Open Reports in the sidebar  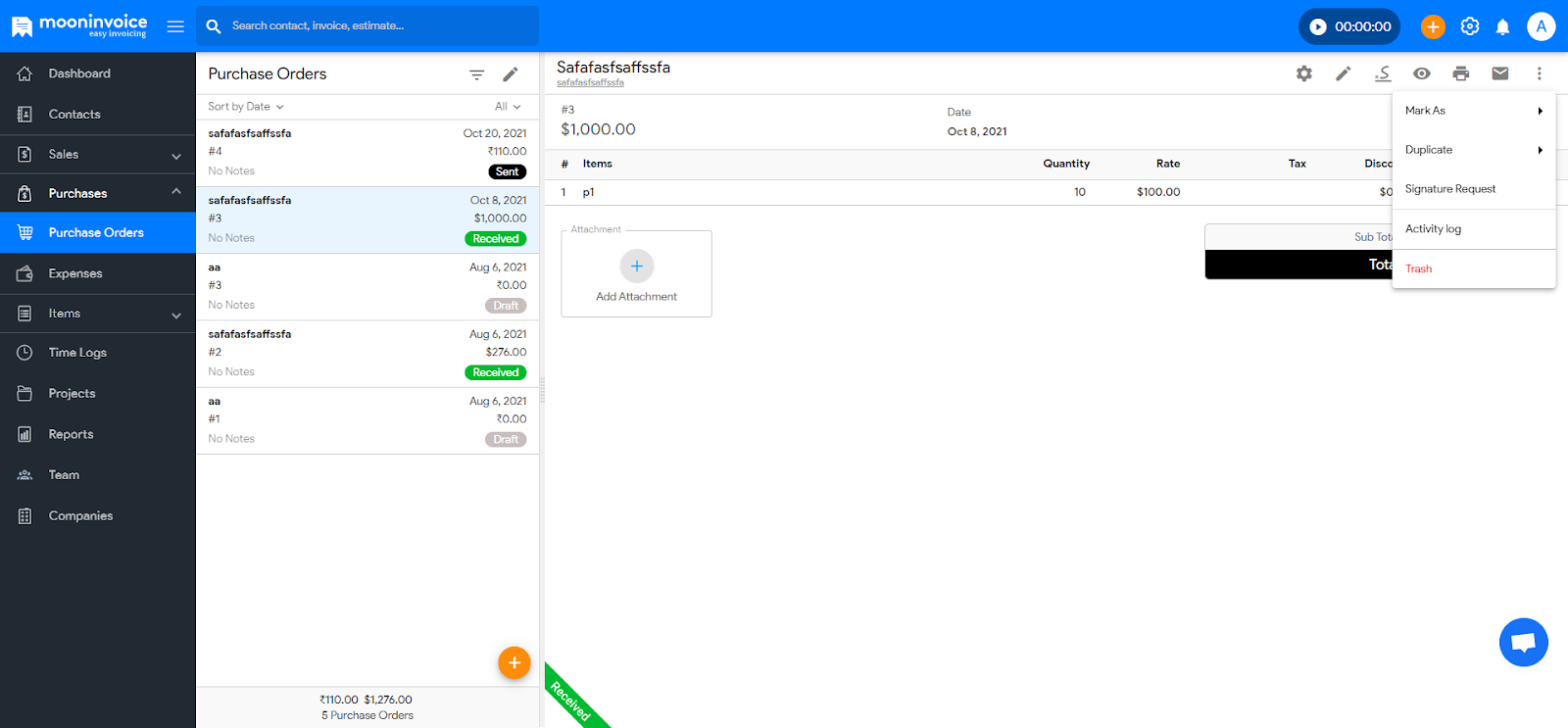pyautogui.click(x=98, y=434)
